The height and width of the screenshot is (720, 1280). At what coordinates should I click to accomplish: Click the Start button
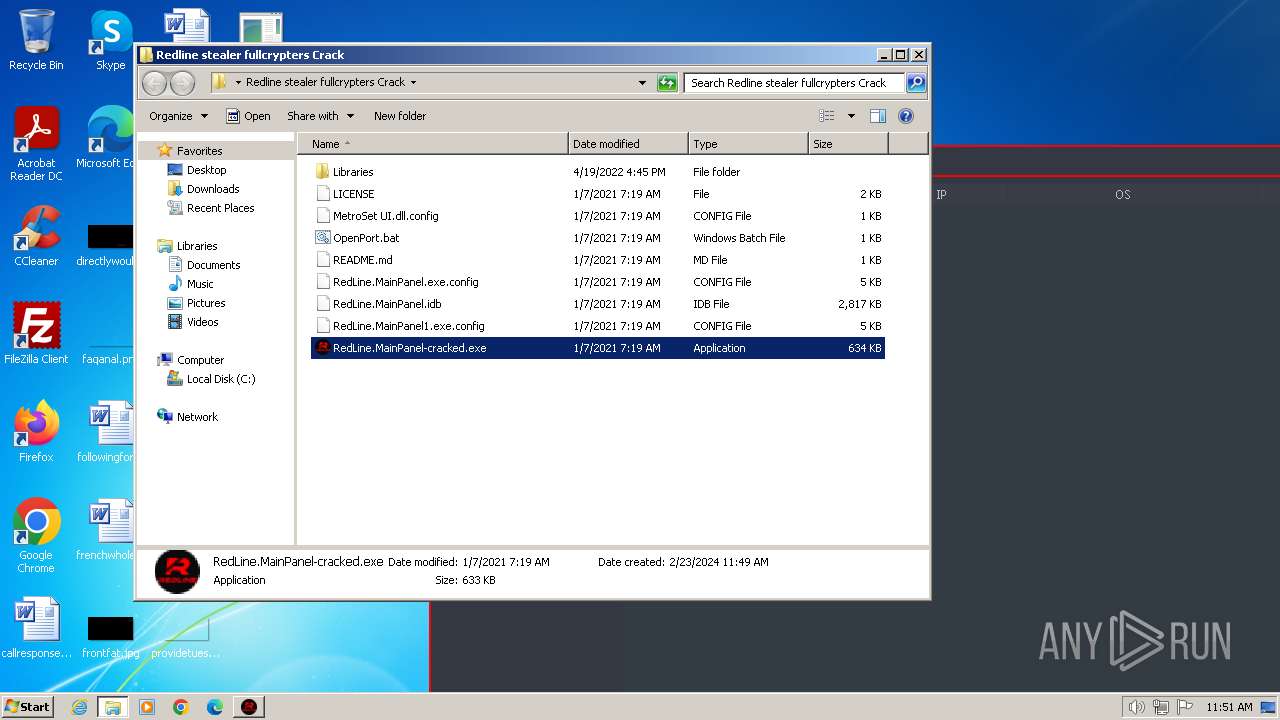point(27,707)
